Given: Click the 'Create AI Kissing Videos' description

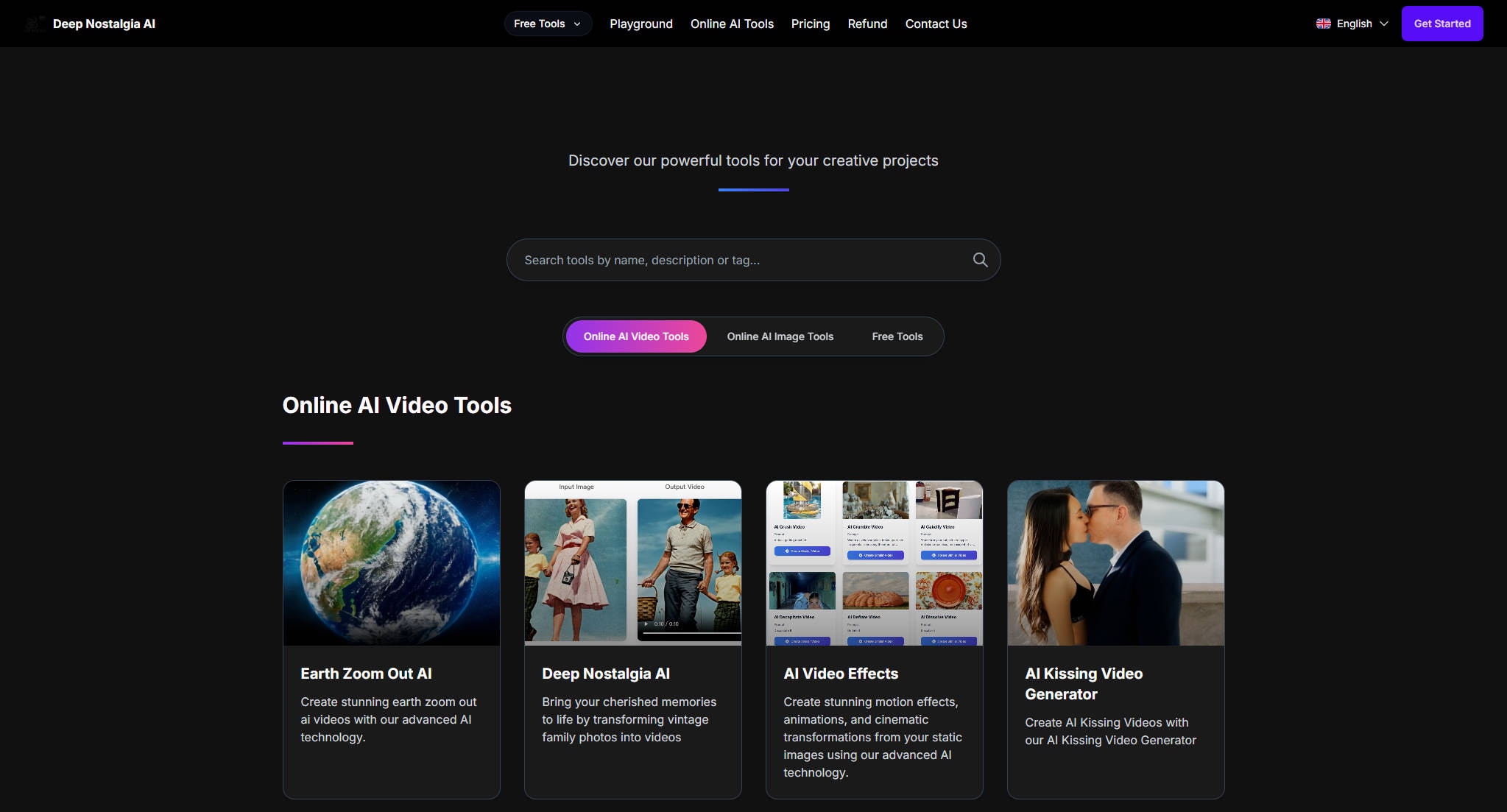Looking at the screenshot, I should tap(1110, 731).
